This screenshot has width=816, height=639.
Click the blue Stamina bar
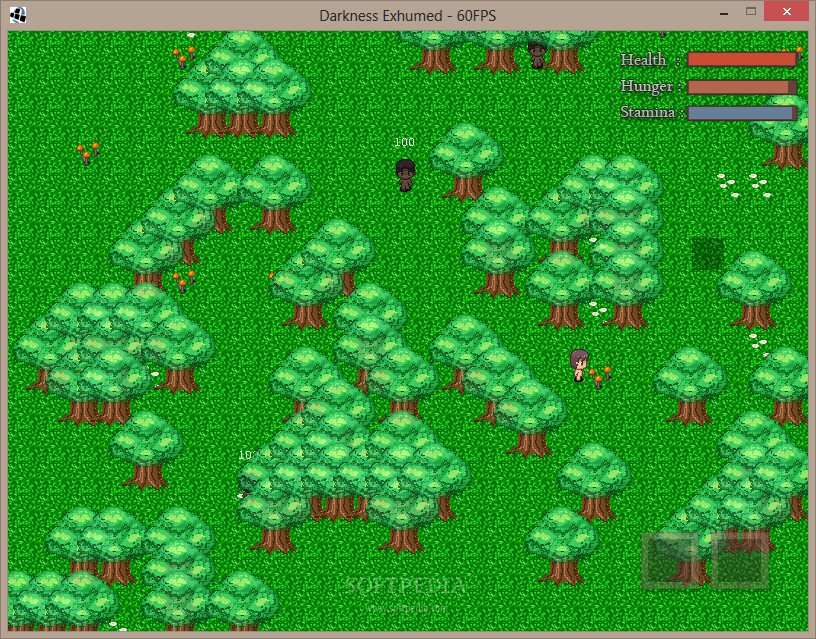742,113
